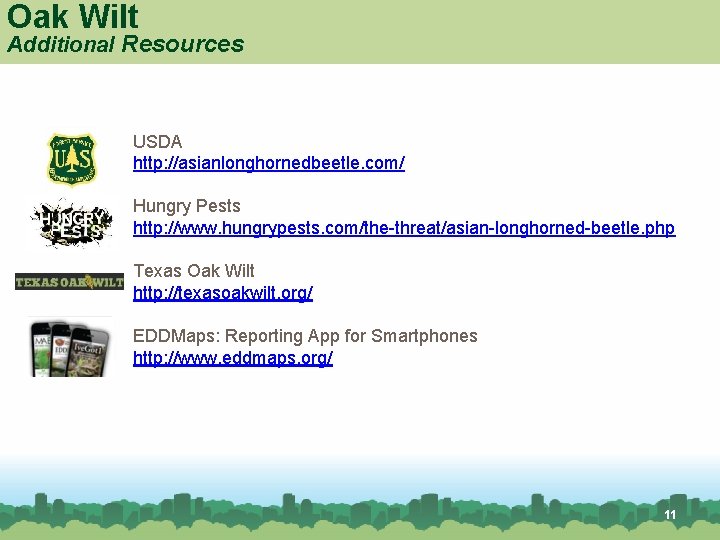Screen dimensions: 720x540
Task: Click the 'Additional Resources' subtitle
Action: [125, 45]
